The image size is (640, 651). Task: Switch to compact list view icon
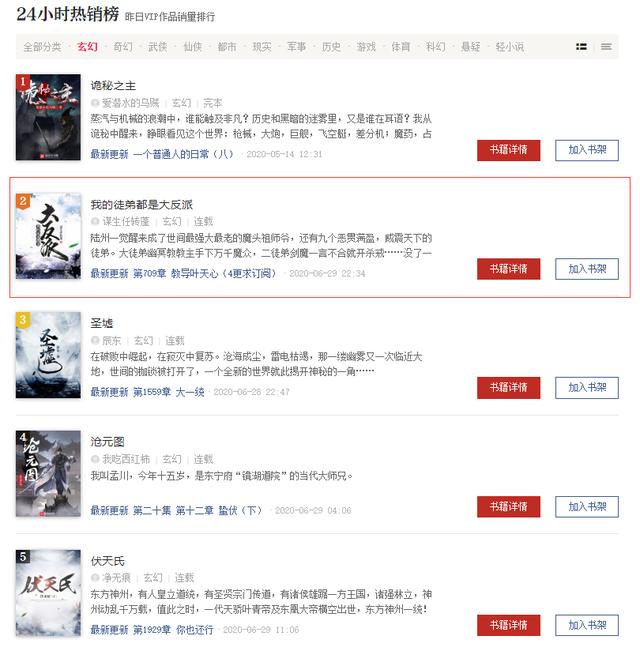point(606,46)
